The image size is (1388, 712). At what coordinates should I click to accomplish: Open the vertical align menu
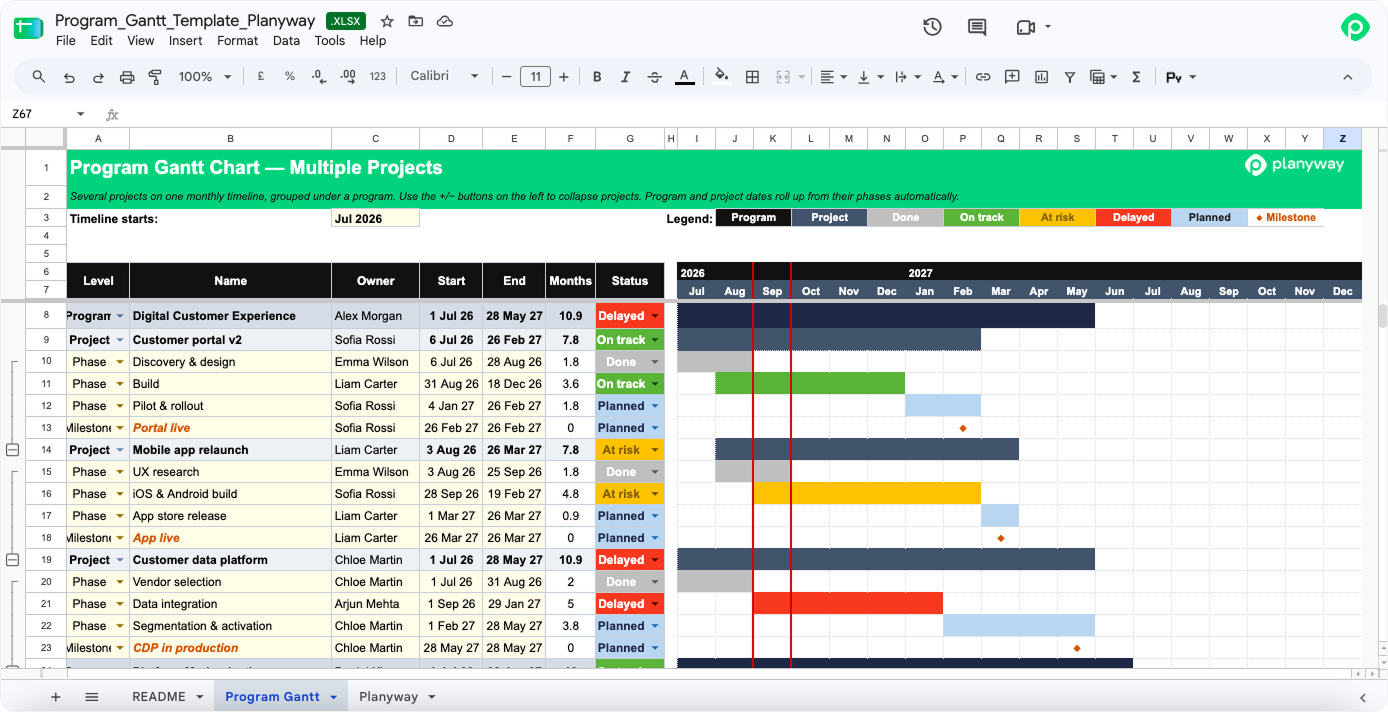pos(870,77)
